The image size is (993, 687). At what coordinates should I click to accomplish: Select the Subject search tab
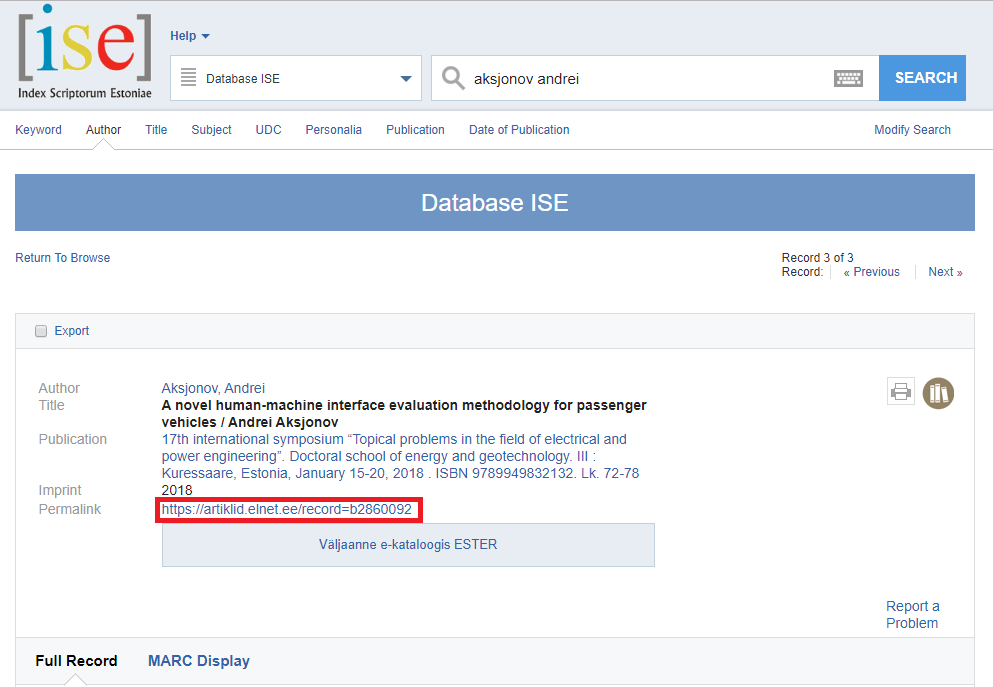[212, 130]
